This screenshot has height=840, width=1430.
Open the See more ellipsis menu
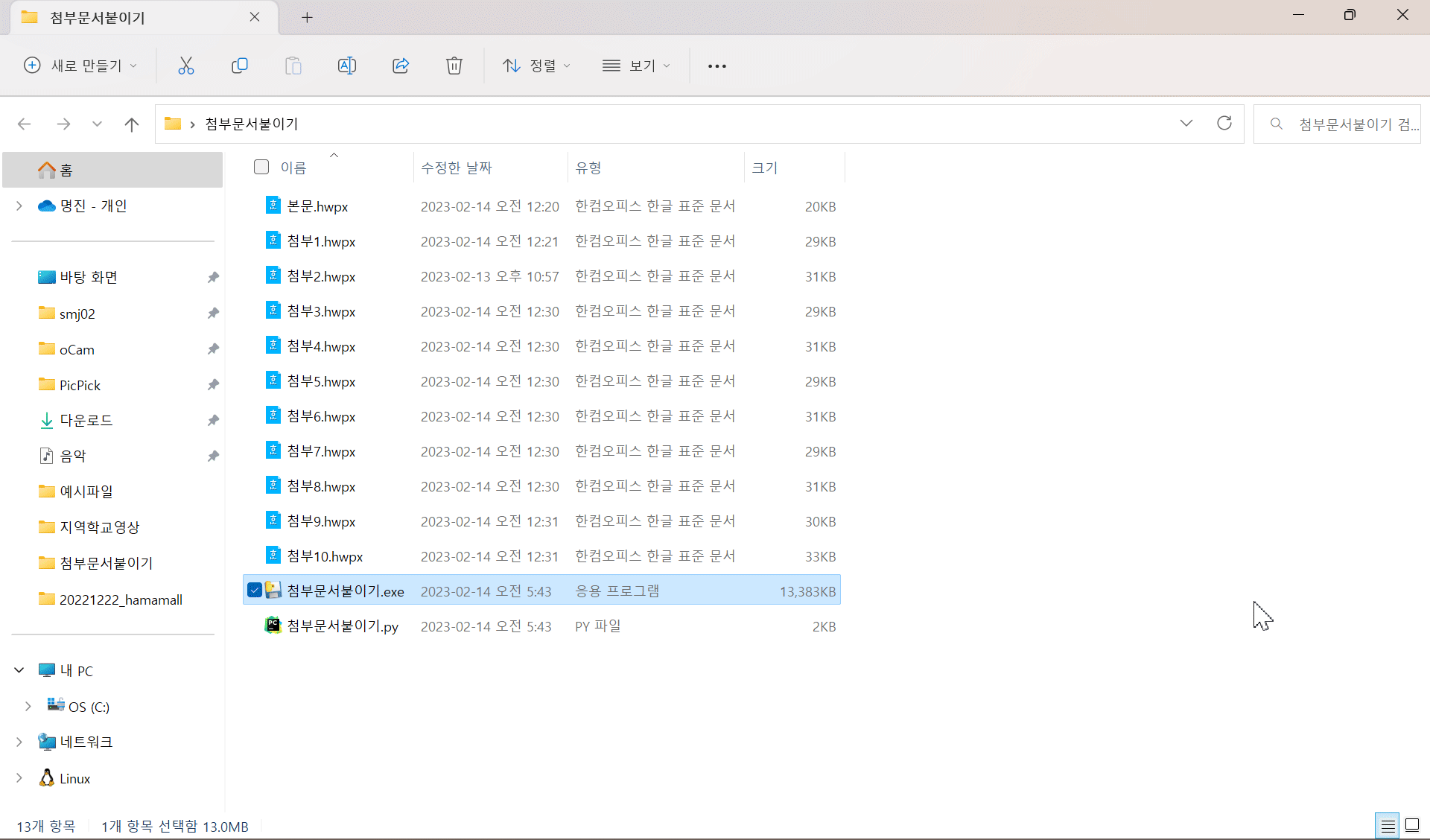click(x=717, y=66)
